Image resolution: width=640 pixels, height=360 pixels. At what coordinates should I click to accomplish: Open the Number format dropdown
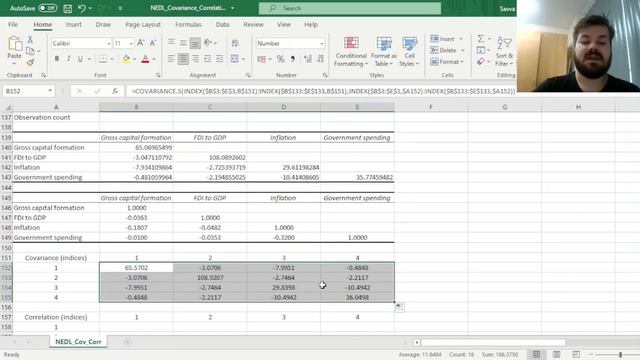tap(322, 43)
